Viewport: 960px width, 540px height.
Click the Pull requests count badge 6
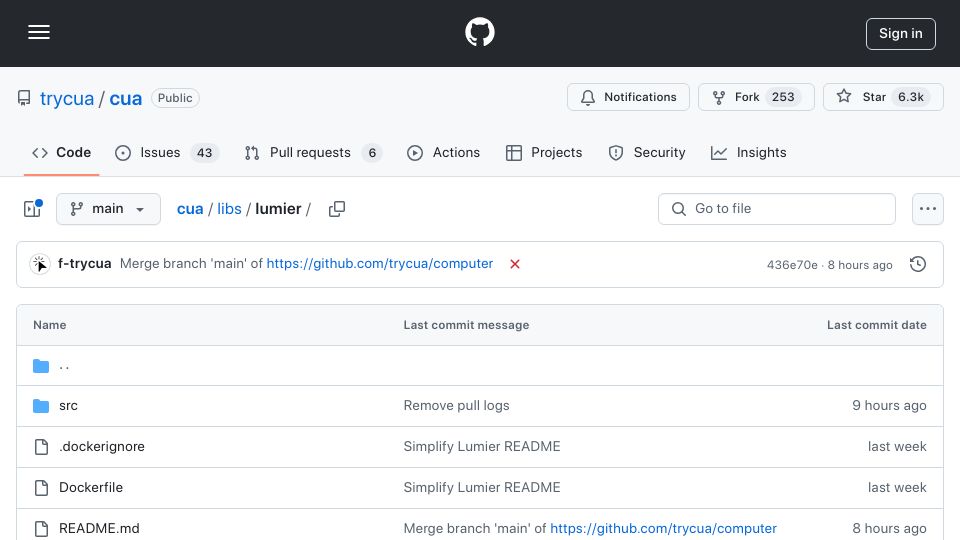[372, 152]
